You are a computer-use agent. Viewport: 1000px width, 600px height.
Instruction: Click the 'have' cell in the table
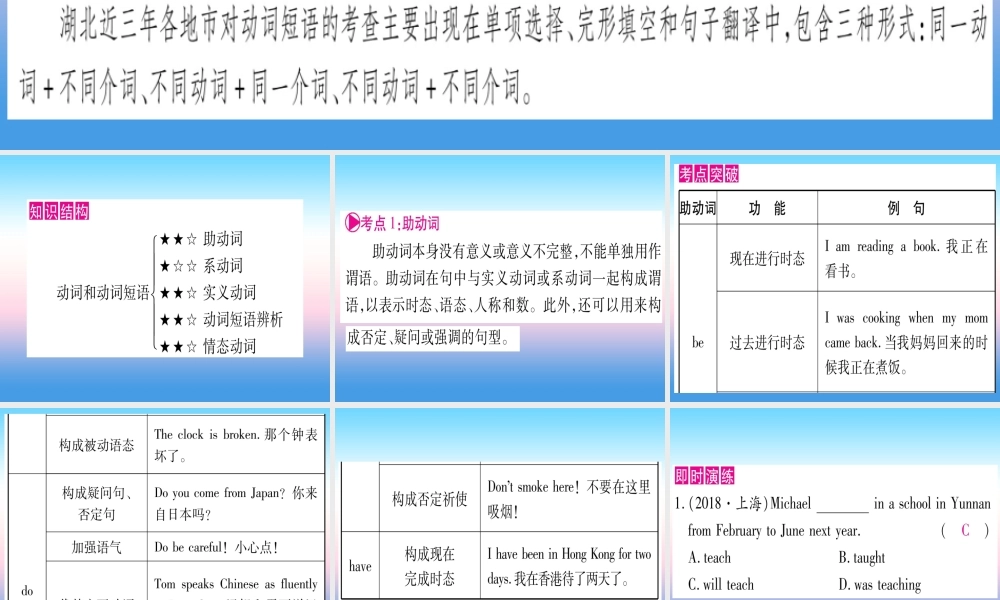pos(360,566)
